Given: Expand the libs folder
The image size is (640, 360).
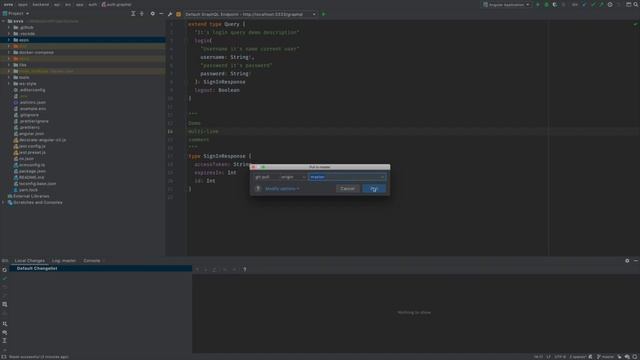Looking at the screenshot, I should pyautogui.click(x=9, y=65).
